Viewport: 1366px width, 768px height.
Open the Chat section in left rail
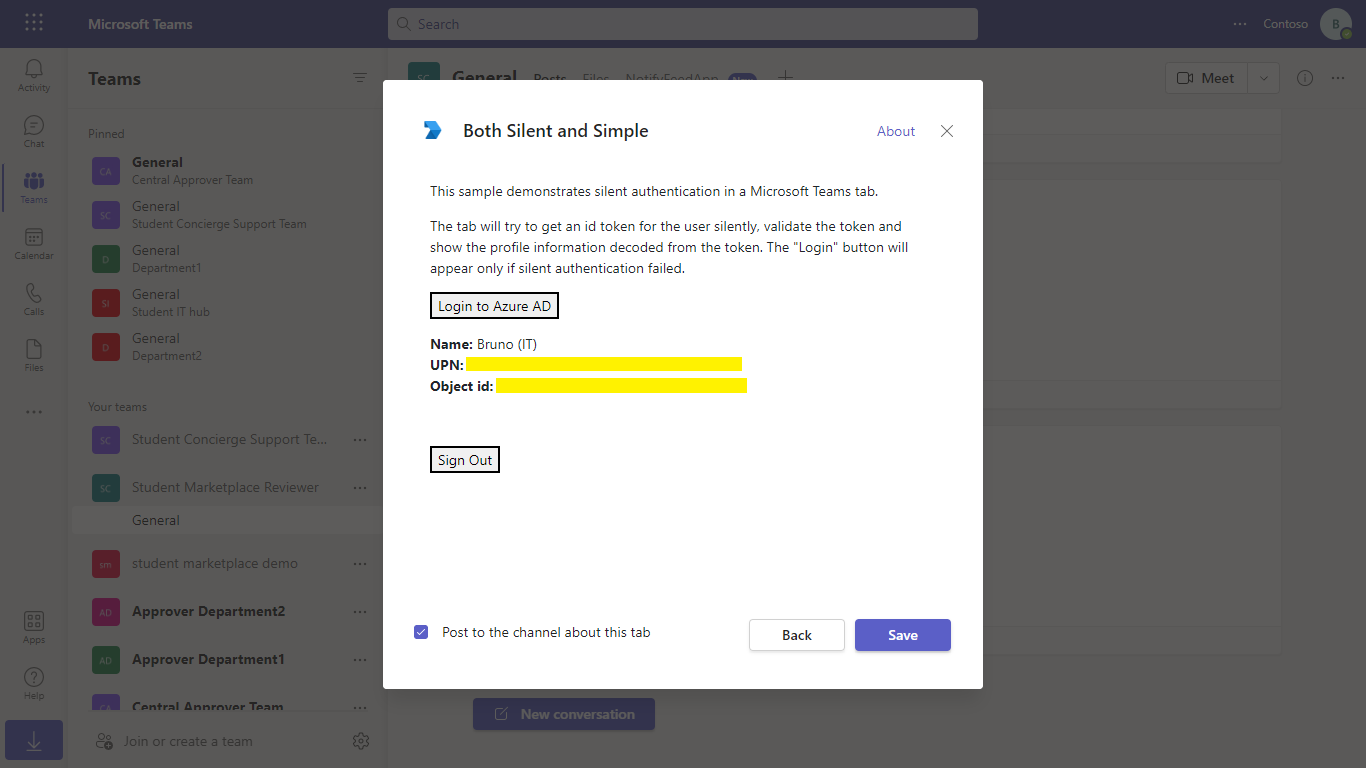34,125
